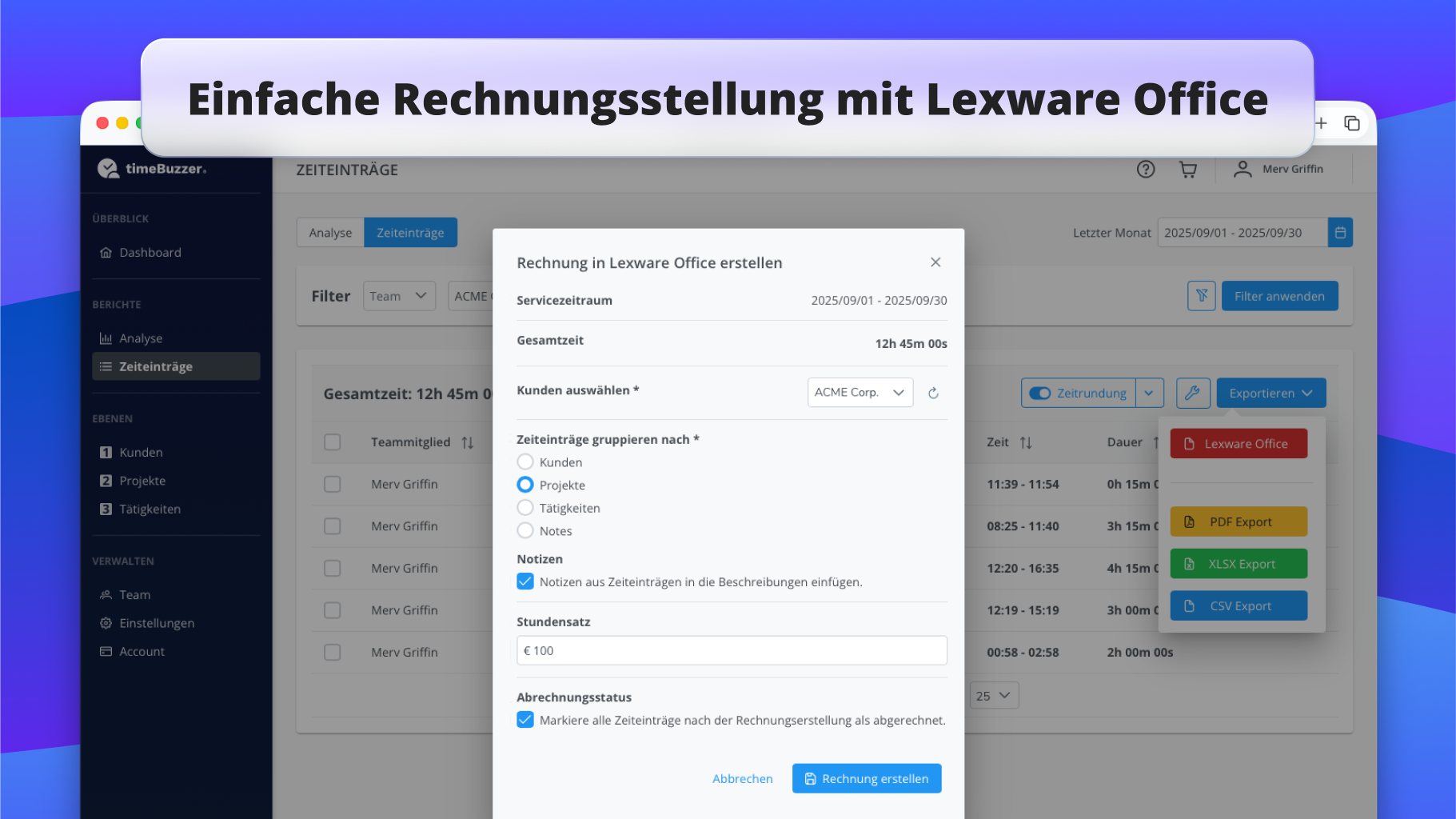Click the clear filter funnel icon
Screen dimensions: 1456x819
1201,296
